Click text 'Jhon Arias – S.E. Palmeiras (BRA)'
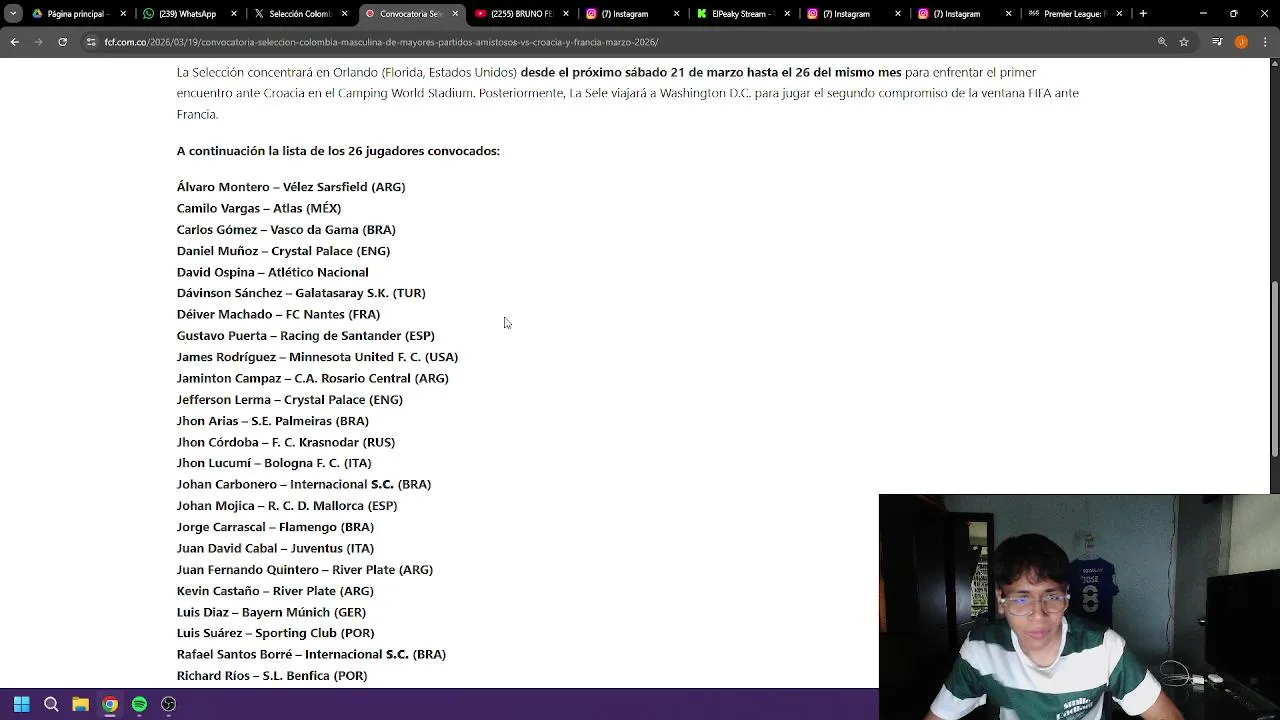Viewport: 1280px width, 720px height. [273, 421]
